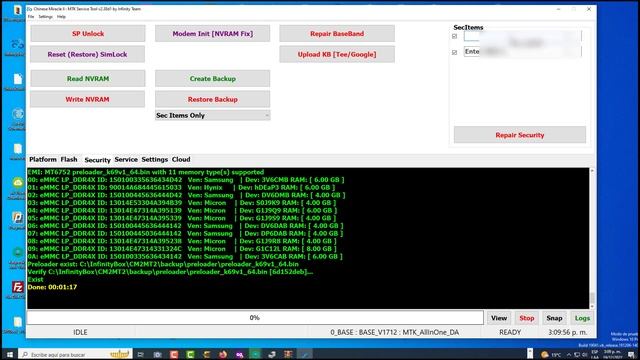Run Modem Init [NVRAM Fix]

[212, 33]
